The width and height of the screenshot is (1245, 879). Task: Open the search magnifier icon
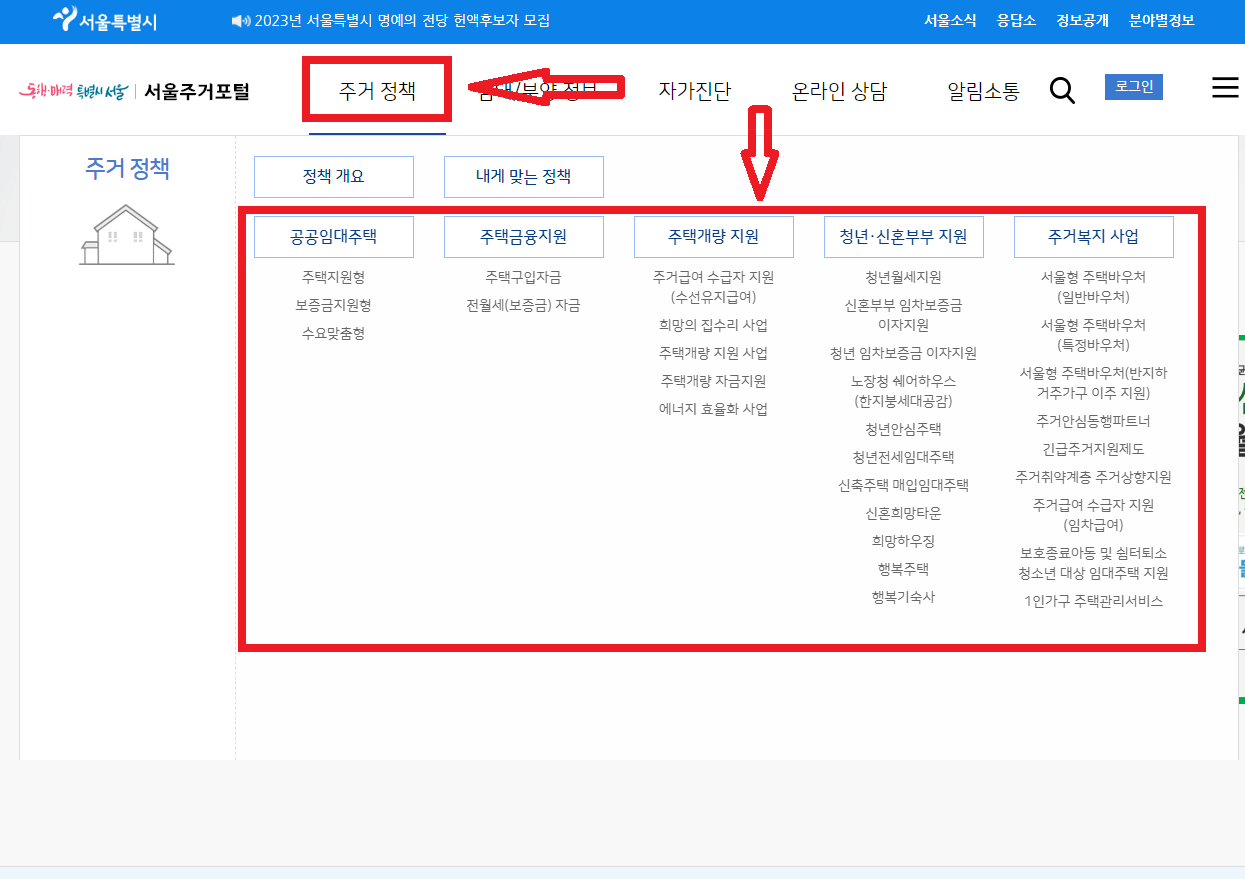(x=1062, y=89)
